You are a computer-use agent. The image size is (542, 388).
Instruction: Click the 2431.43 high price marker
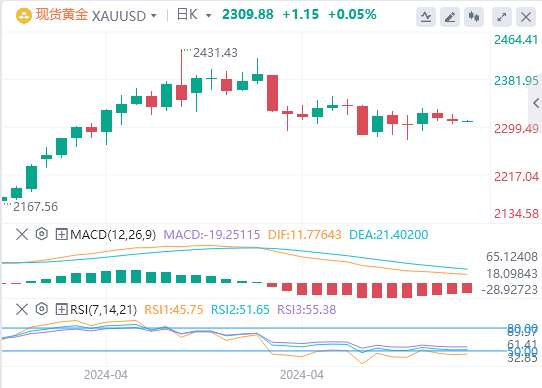click(x=215, y=53)
